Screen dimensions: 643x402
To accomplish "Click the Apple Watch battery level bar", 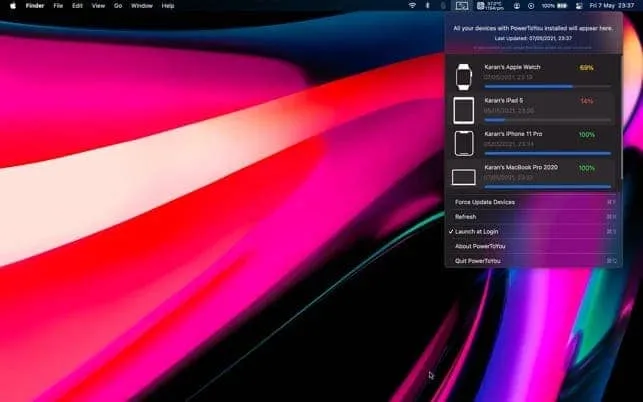I will (547, 86).
